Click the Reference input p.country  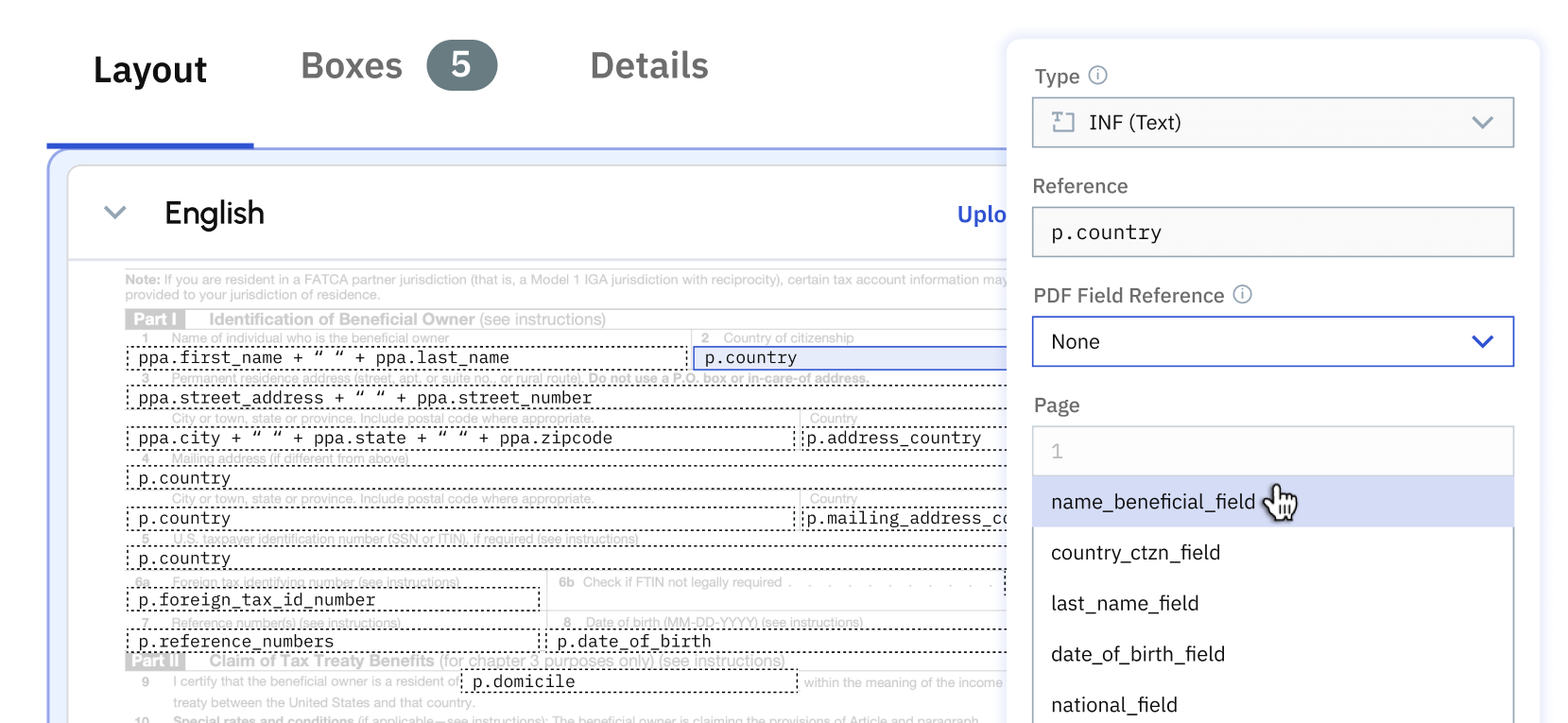pos(1273,232)
